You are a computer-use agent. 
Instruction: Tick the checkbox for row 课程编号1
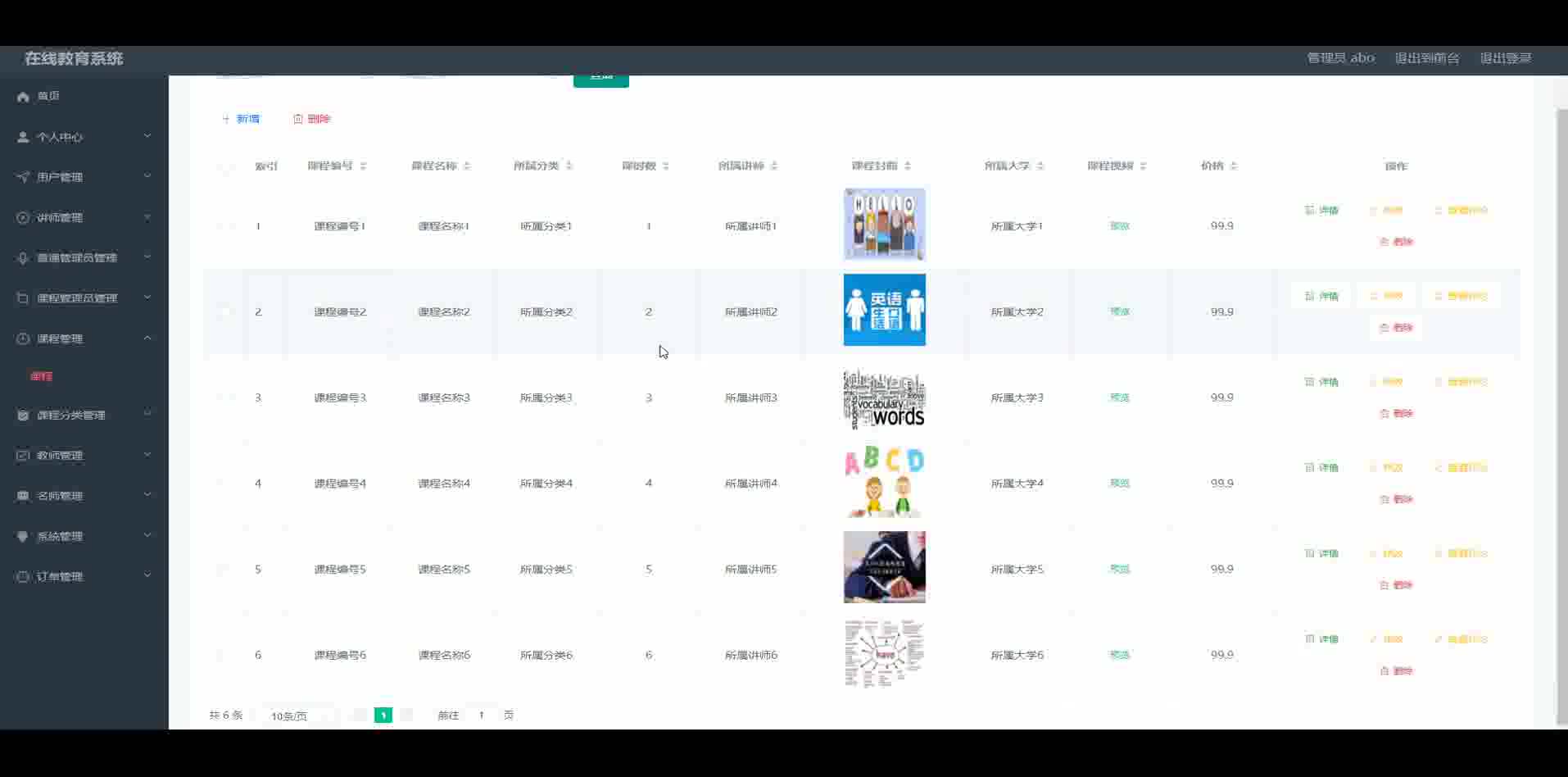coord(224,226)
